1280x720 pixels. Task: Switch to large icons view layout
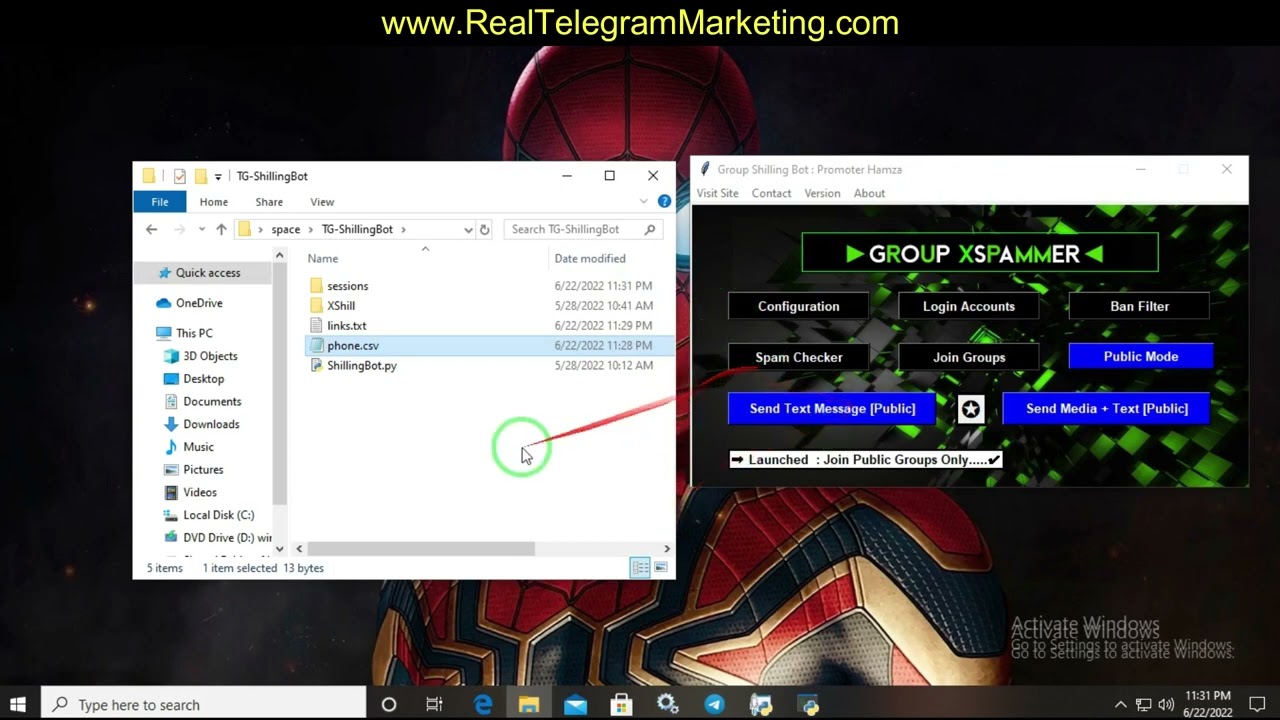(x=660, y=568)
